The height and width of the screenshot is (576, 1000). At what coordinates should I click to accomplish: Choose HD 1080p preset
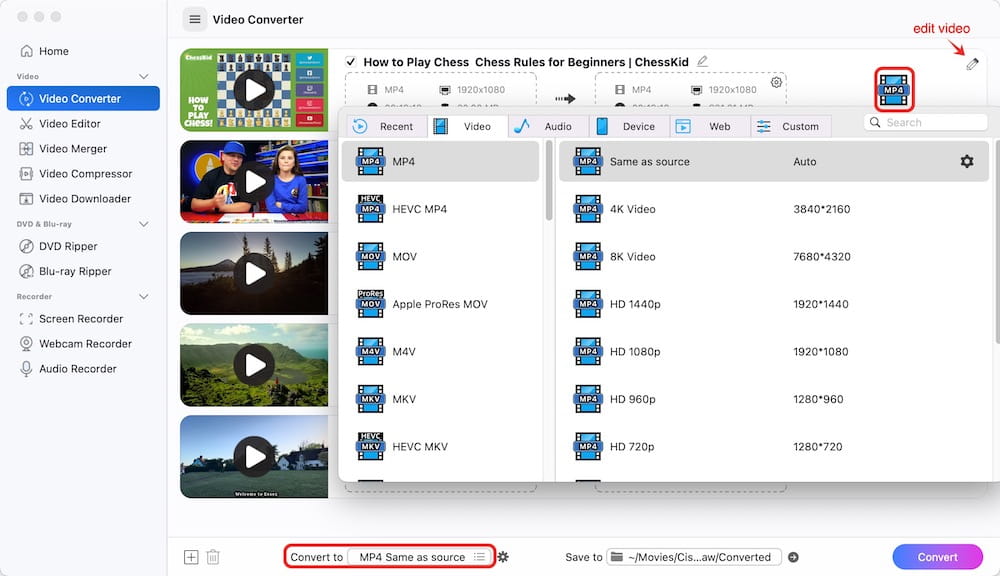(774, 351)
